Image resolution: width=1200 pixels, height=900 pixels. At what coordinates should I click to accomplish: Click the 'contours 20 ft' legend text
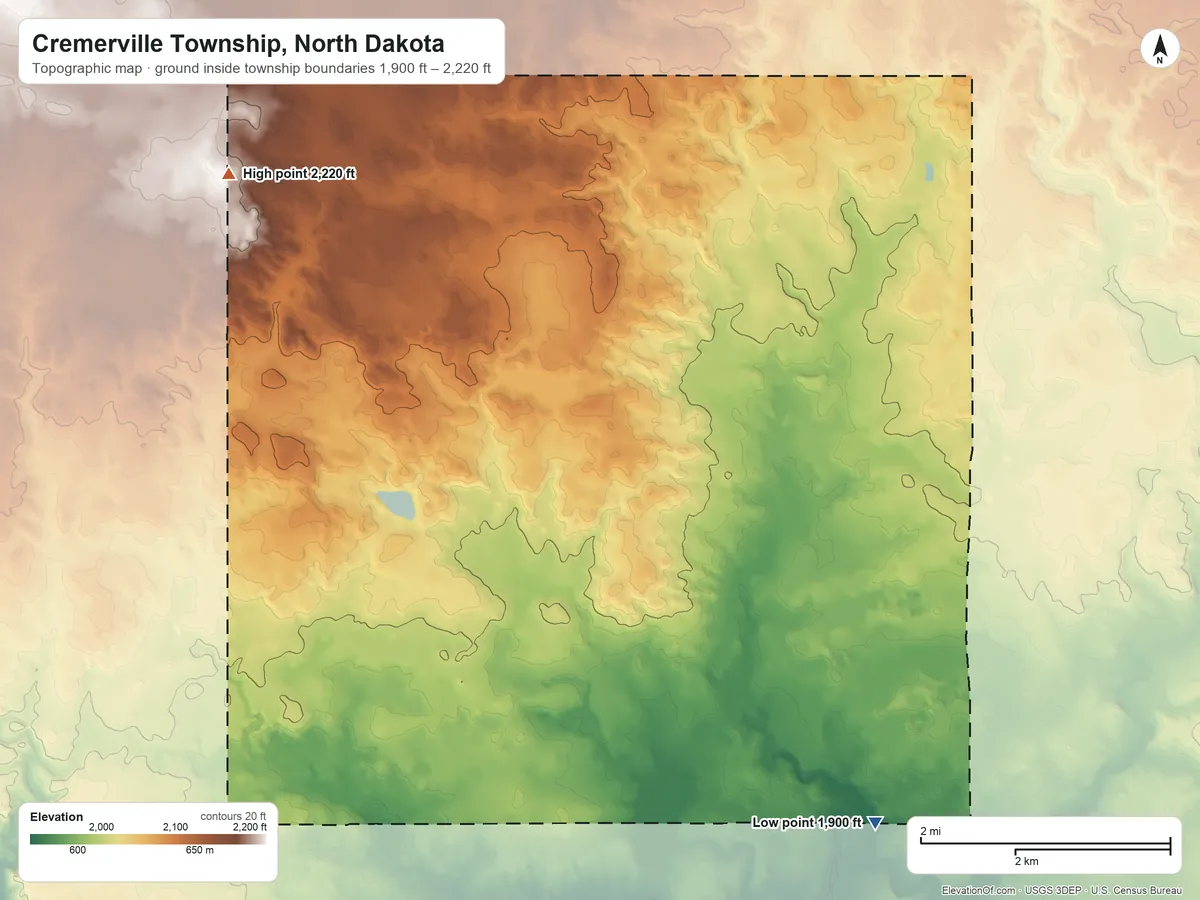tap(233, 816)
